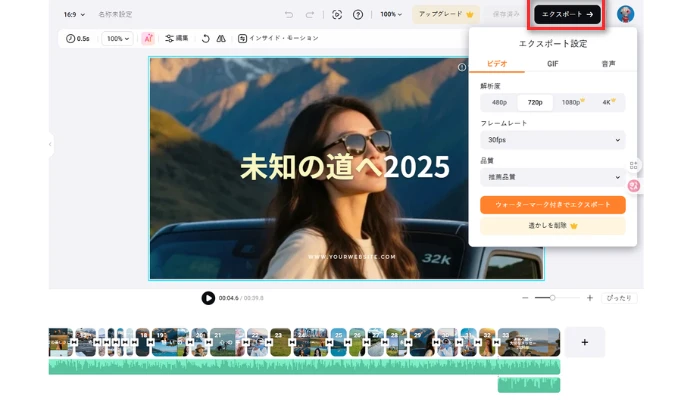Open the 16:9 aspect ratio dropdown
The height and width of the screenshot is (400, 700).
tap(75, 15)
